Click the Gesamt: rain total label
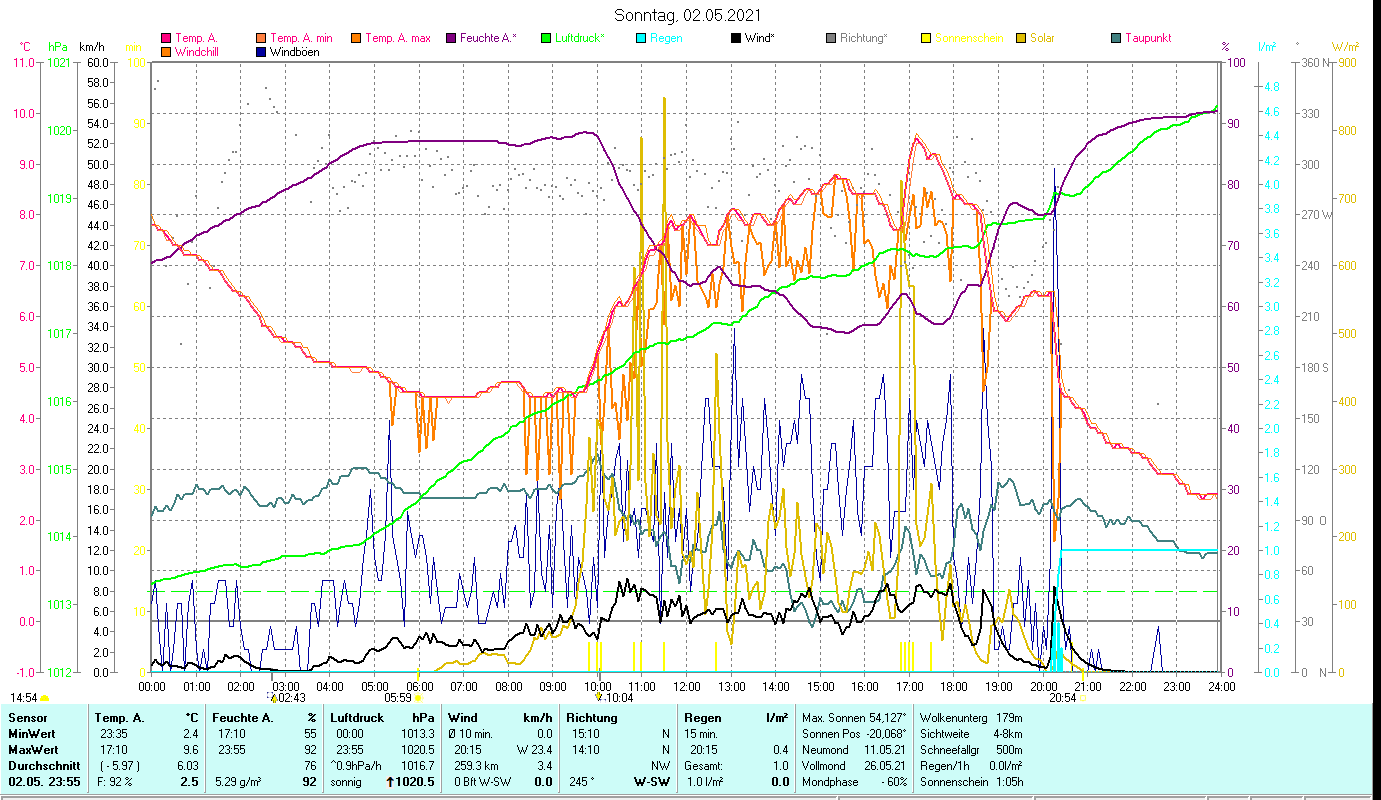Screen dimensions: 1381x800 tap(704, 764)
